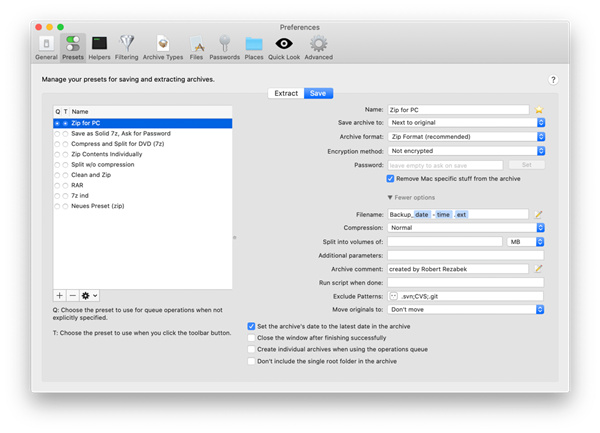Switch to the Extract tab
Viewport: 600px width, 433px height.
point(286,93)
